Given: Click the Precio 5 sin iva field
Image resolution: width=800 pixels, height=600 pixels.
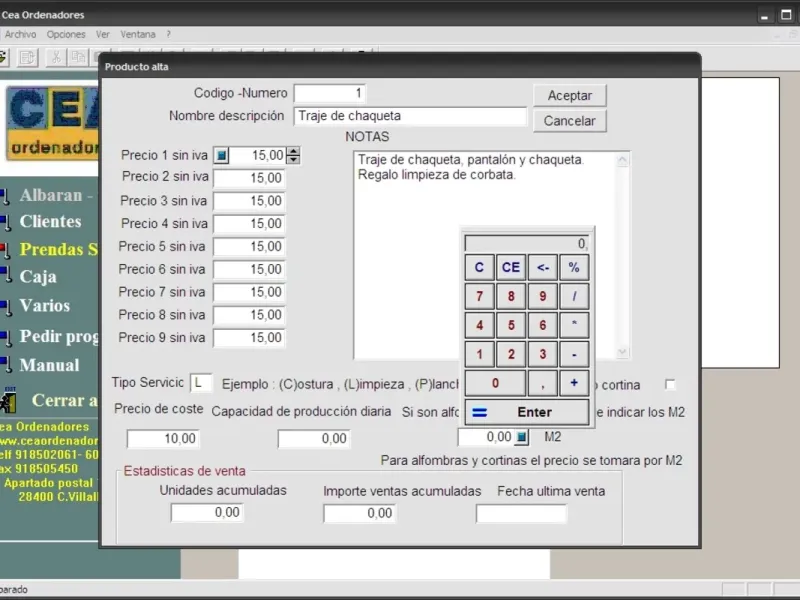Looking at the screenshot, I should pyautogui.click(x=249, y=246).
